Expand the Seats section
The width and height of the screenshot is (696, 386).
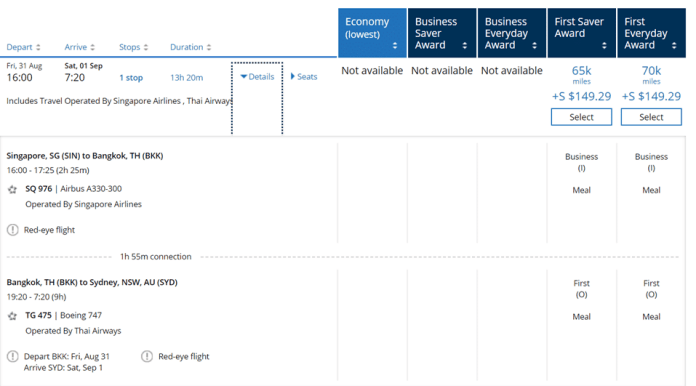(x=304, y=77)
